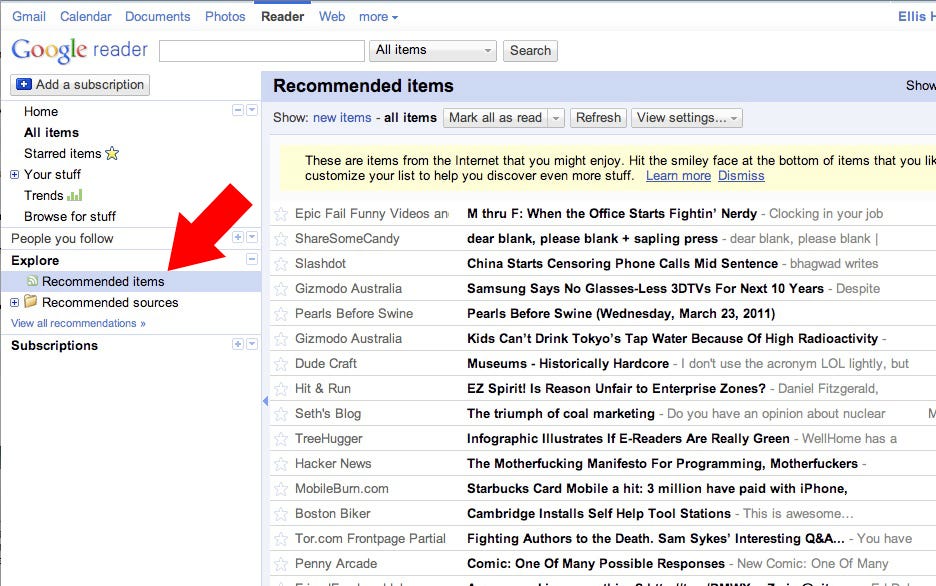Select All items in the sidebar
The width and height of the screenshot is (936, 586).
[x=51, y=132]
